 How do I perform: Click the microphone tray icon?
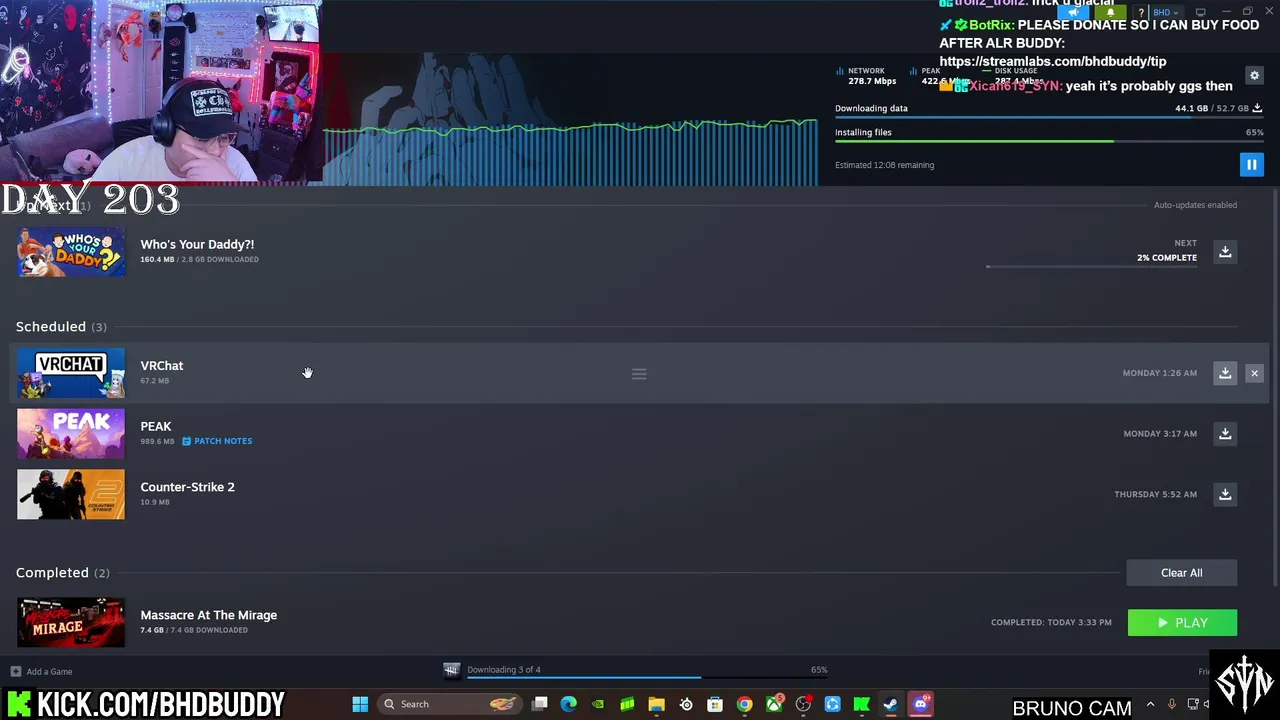pyautogui.click(x=1172, y=705)
